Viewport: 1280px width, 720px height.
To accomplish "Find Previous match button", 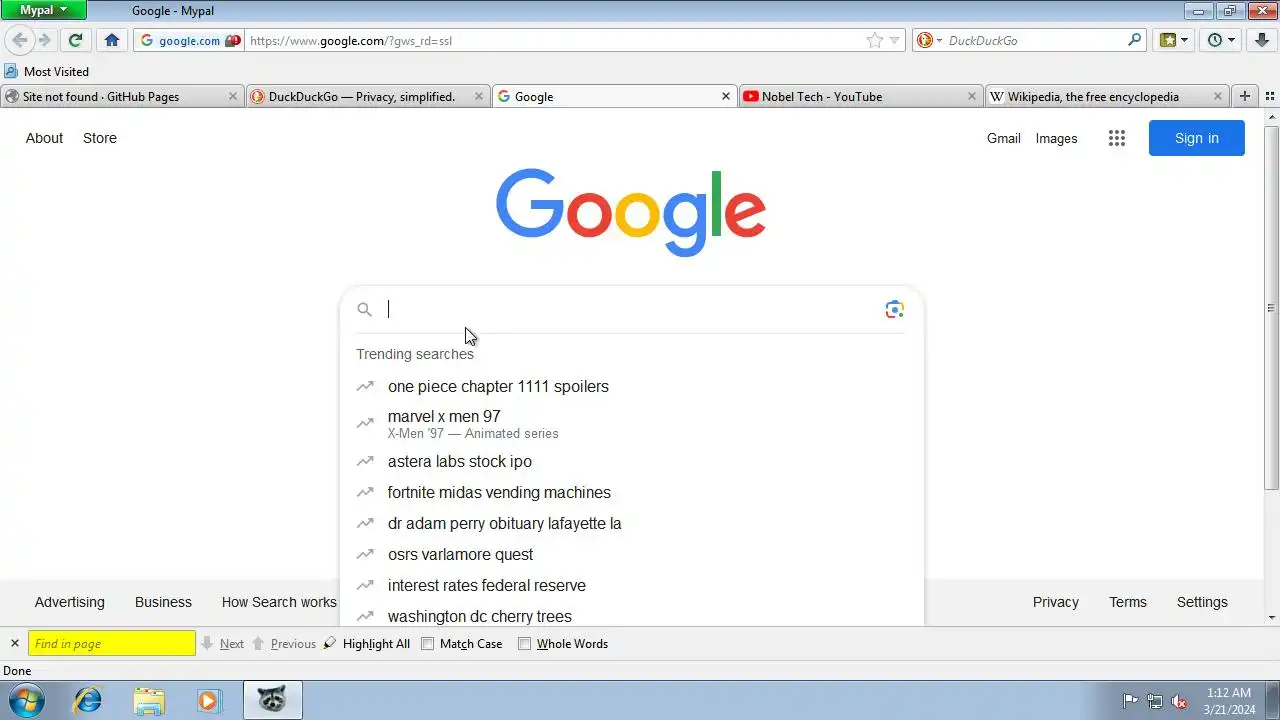I will click(x=283, y=643).
